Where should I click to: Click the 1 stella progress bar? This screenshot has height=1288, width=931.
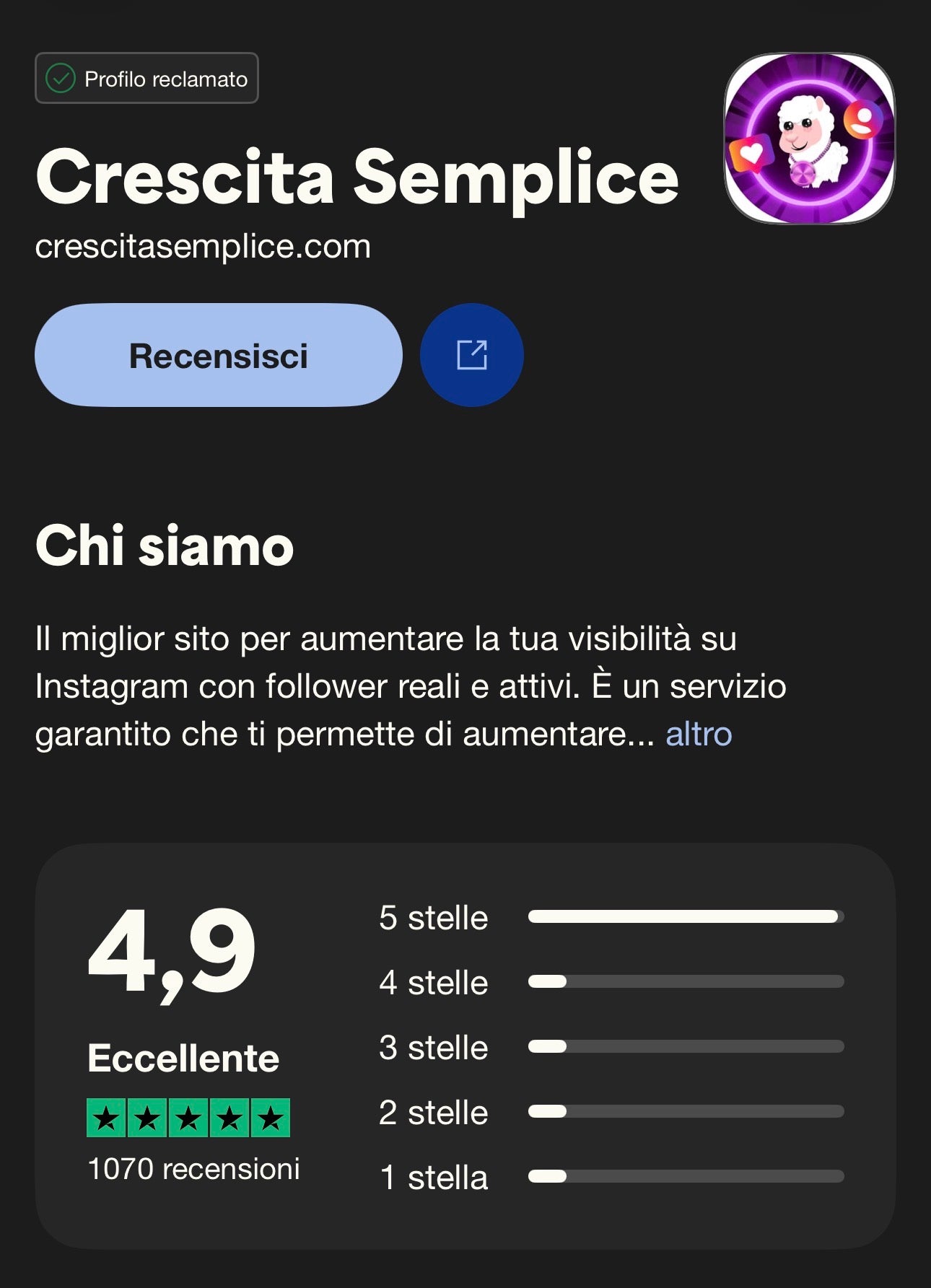click(x=686, y=1176)
